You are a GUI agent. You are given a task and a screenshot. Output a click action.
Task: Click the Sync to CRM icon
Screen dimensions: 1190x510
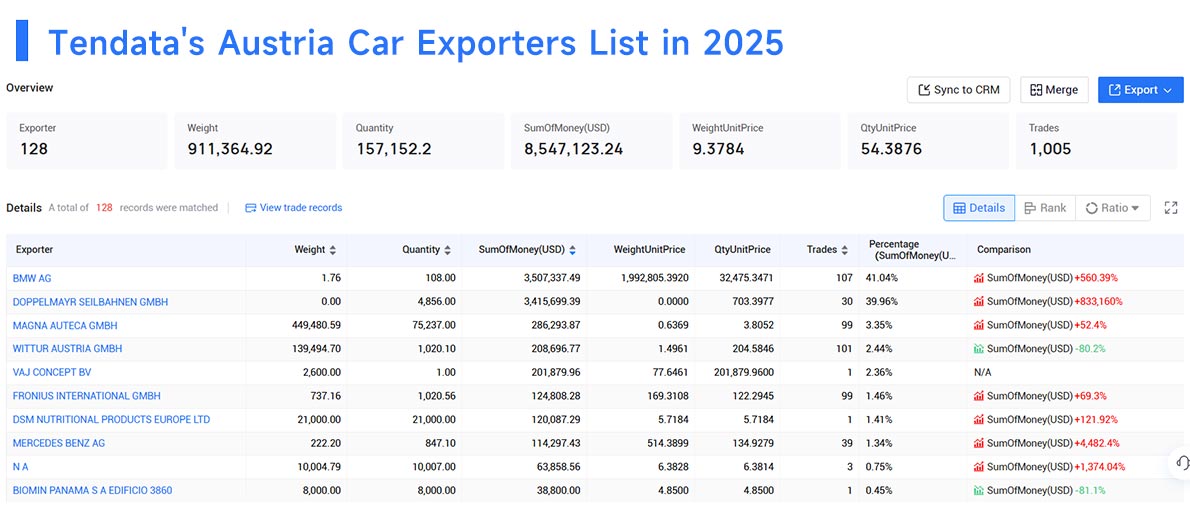tap(924, 90)
